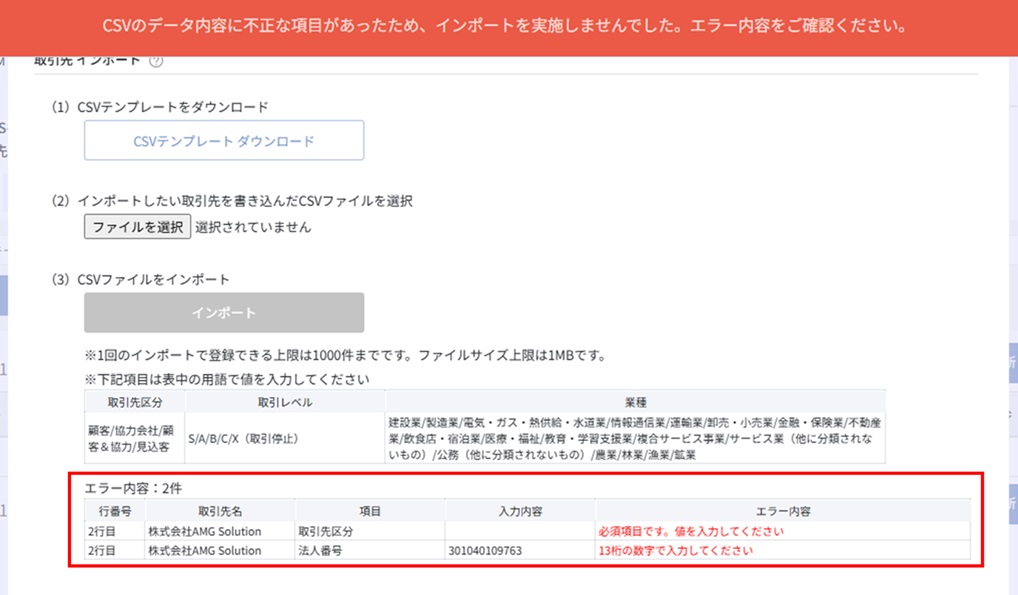Click the 取引先区分 item cell in error table
This screenshot has width=1018, height=595.
point(370,531)
